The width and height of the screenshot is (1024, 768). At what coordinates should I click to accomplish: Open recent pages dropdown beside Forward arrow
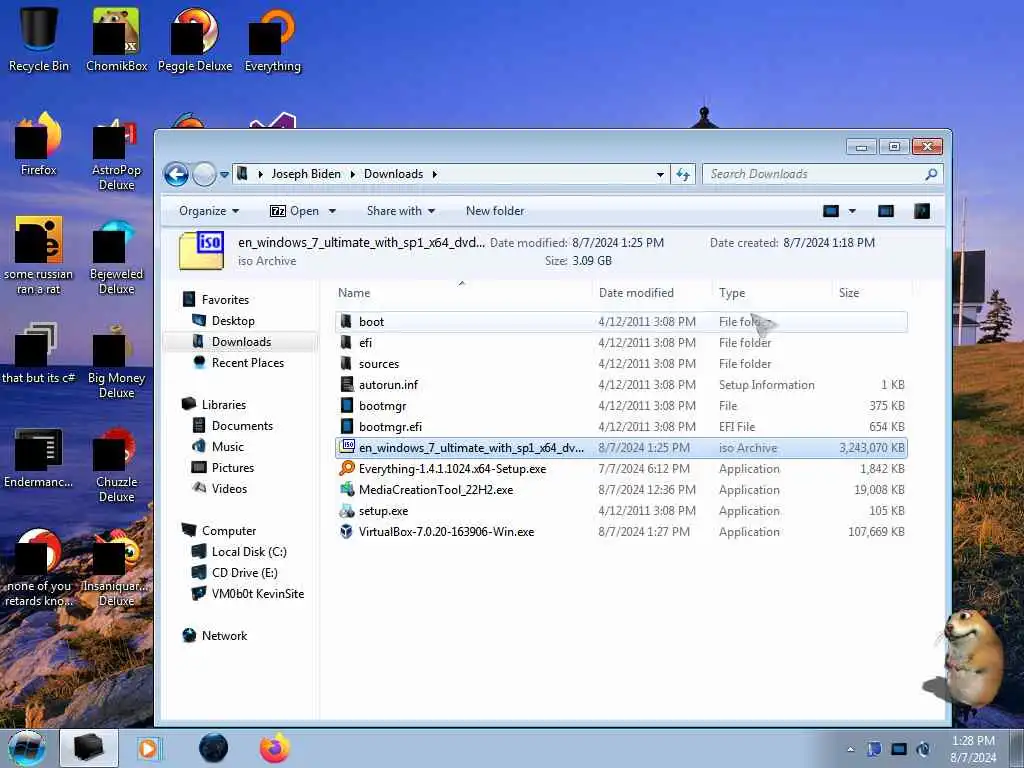pyautogui.click(x=224, y=175)
